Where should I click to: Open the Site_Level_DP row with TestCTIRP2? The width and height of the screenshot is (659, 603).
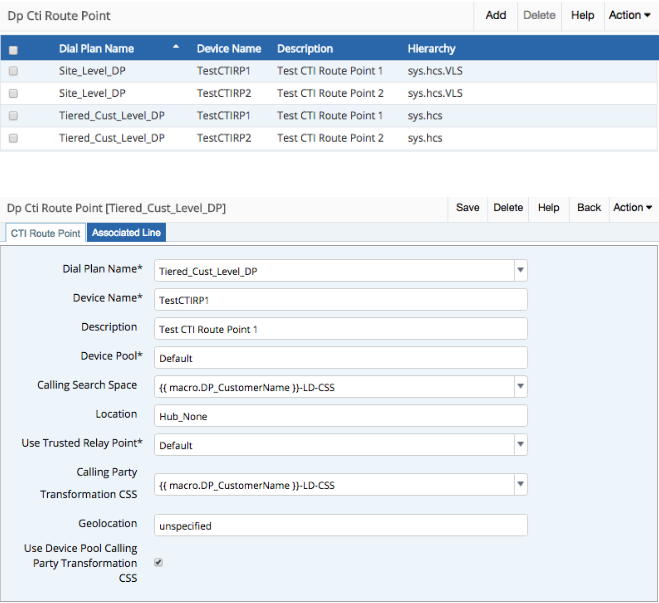(329, 93)
